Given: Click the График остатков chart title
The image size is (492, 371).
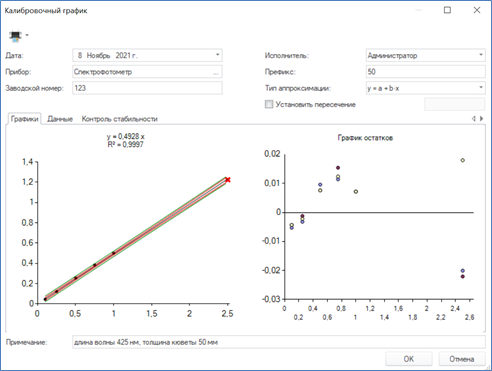Looking at the screenshot, I should [365, 138].
